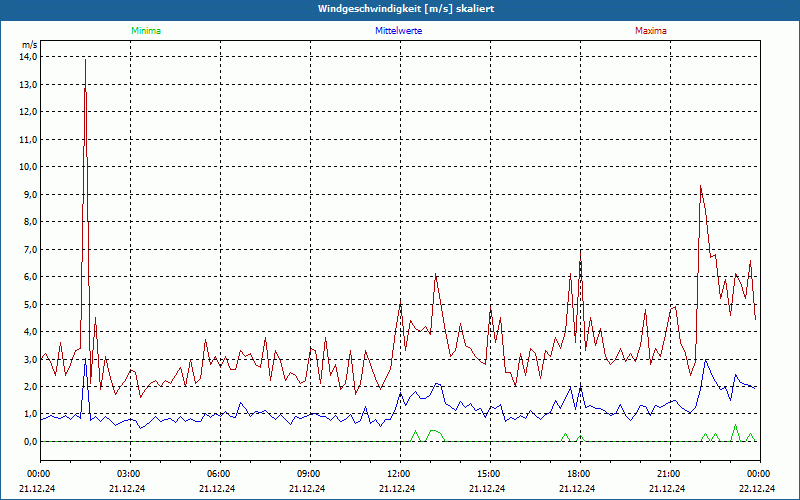Click the 1,0 y-axis value
This screenshot has height=500, width=800.
30,414
